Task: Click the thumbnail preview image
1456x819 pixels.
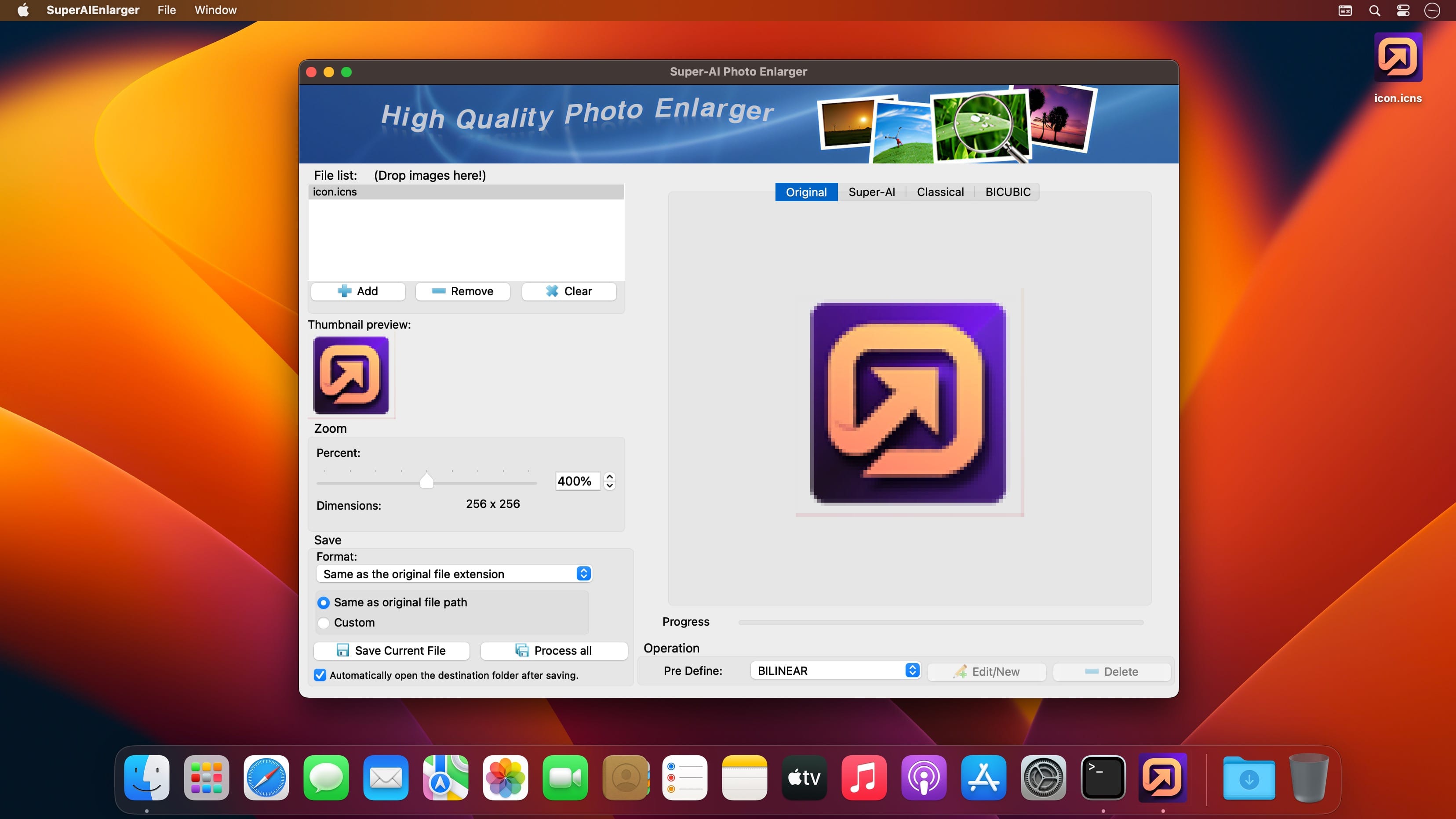Action: pos(351,375)
